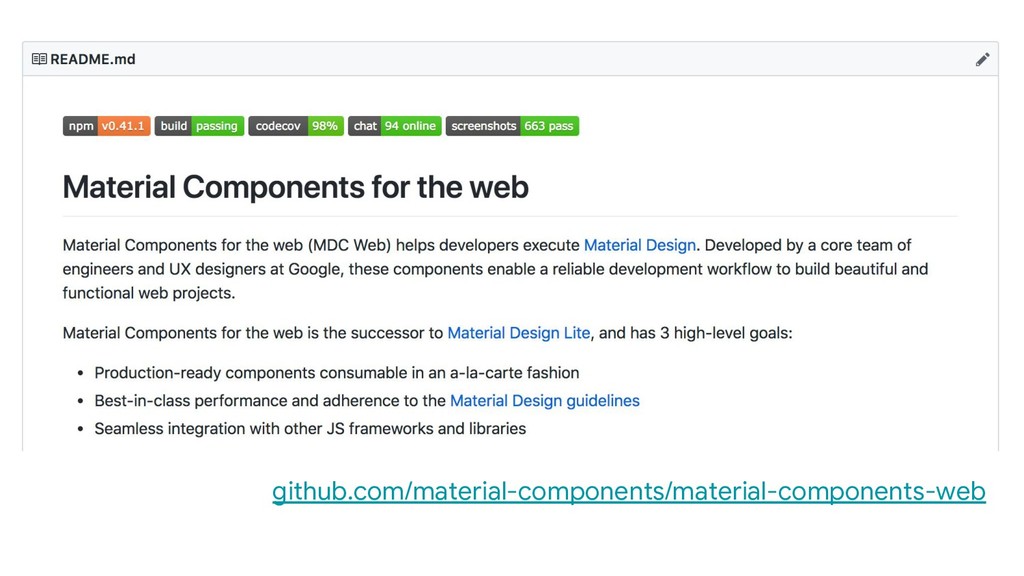
Task: Click the 663 pass green label
Action: 549,126
